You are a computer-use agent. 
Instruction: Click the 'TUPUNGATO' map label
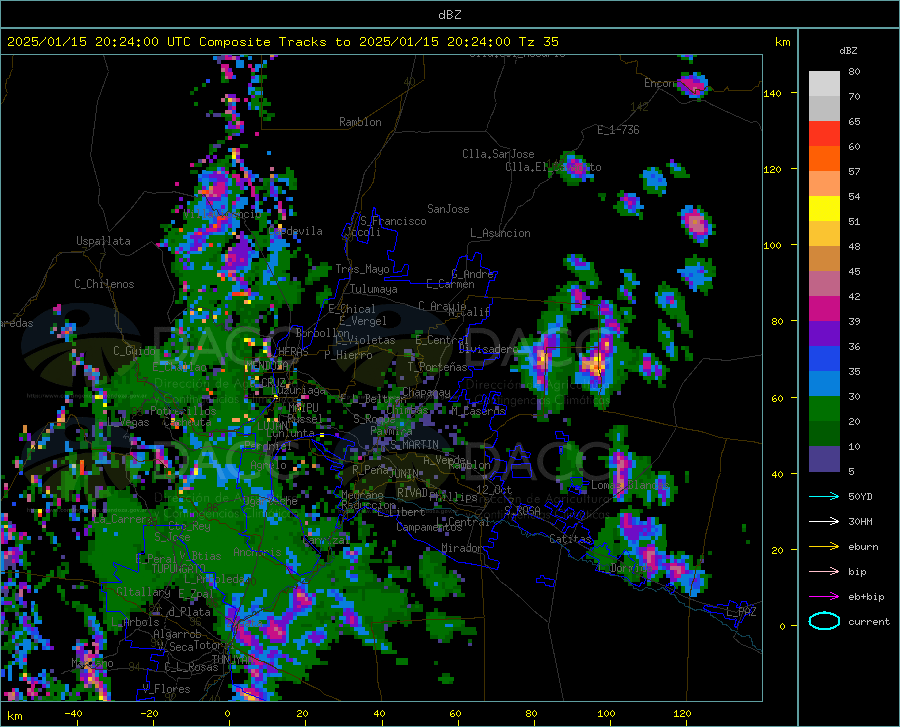coord(178,569)
